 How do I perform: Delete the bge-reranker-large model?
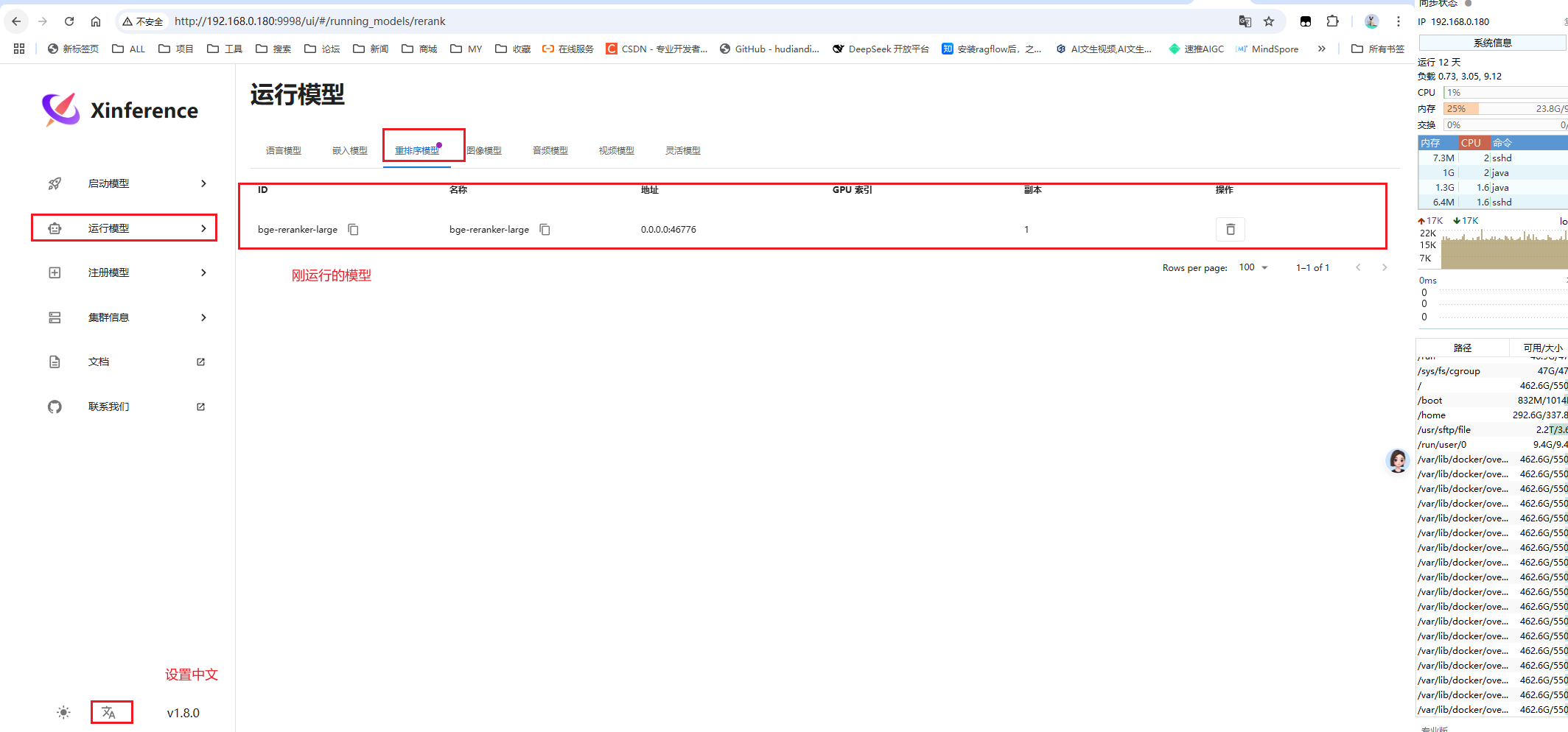coord(1231,229)
